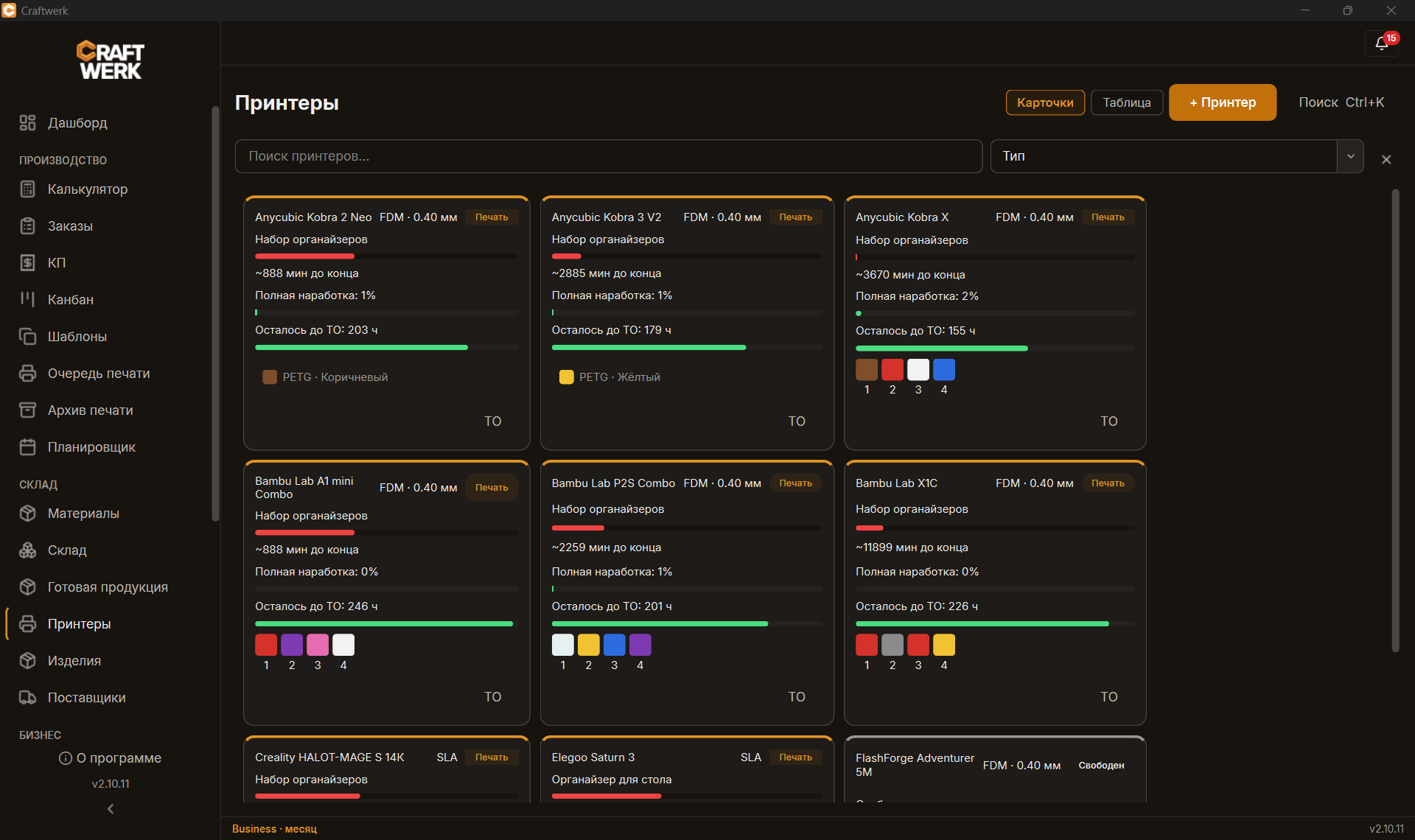The image size is (1415, 840).
Task: Click the Печать badge on Anycubic Kobra X
Action: click(x=1108, y=217)
